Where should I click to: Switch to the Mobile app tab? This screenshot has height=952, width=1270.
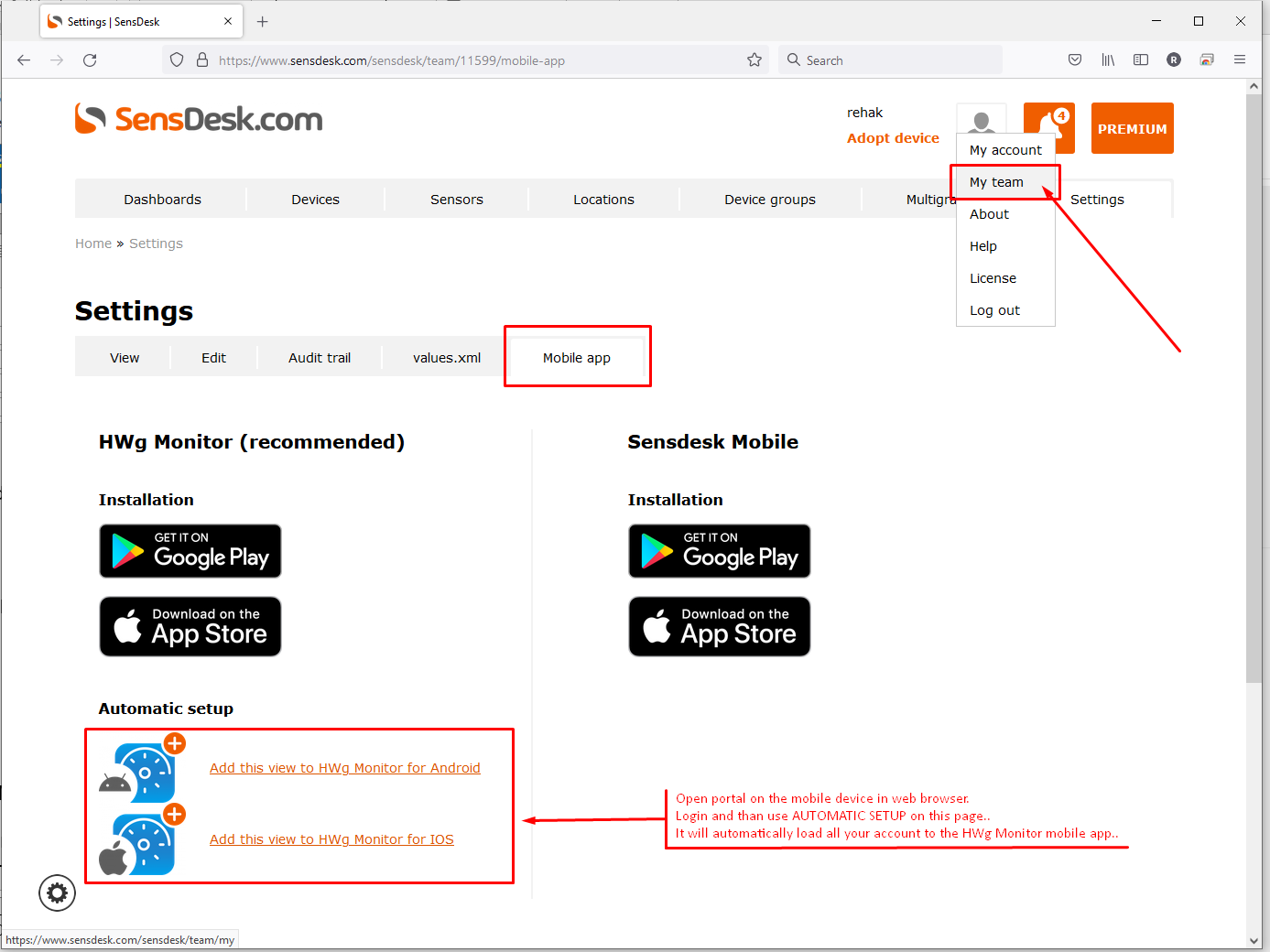pyautogui.click(x=577, y=358)
